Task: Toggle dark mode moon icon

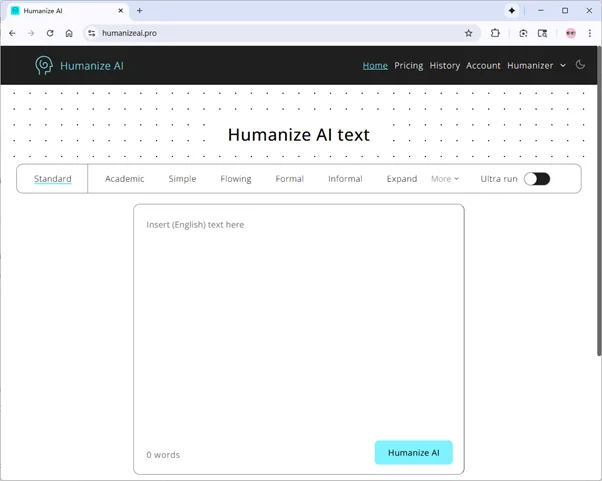Action: click(x=580, y=65)
